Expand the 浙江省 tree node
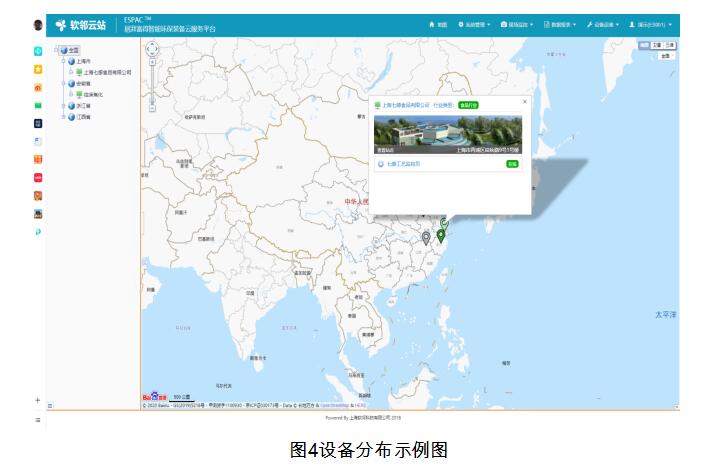Viewport: 715px width, 472px height. click(x=64, y=105)
